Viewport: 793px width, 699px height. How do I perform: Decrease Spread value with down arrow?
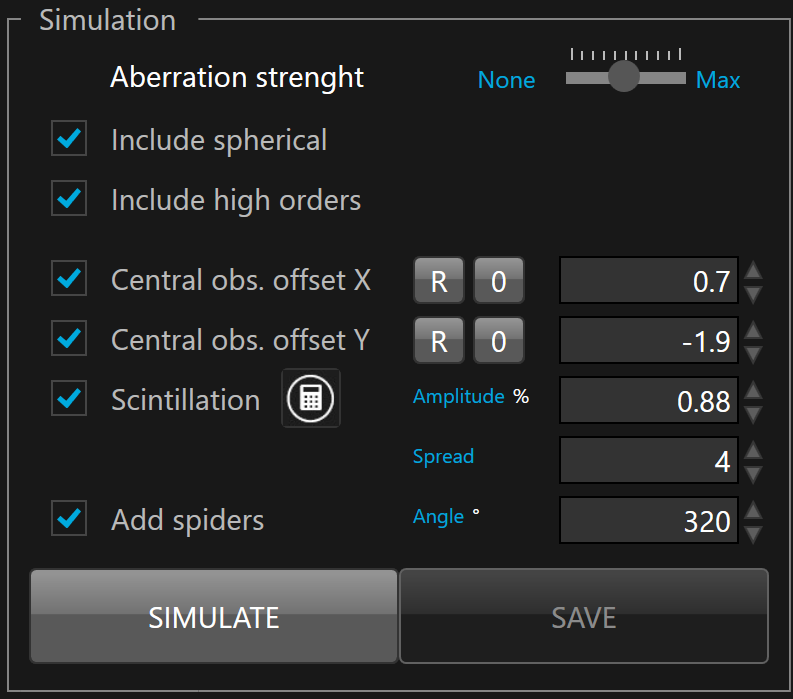coord(753,473)
